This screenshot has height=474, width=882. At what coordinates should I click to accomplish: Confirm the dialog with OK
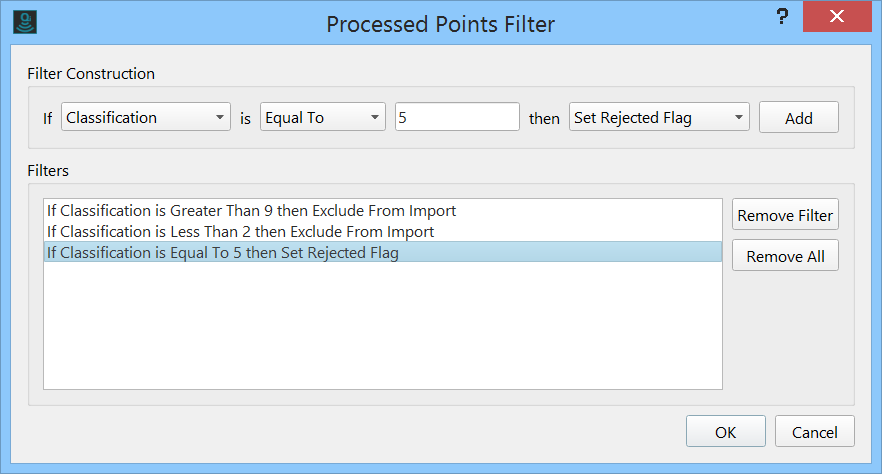[x=725, y=432]
